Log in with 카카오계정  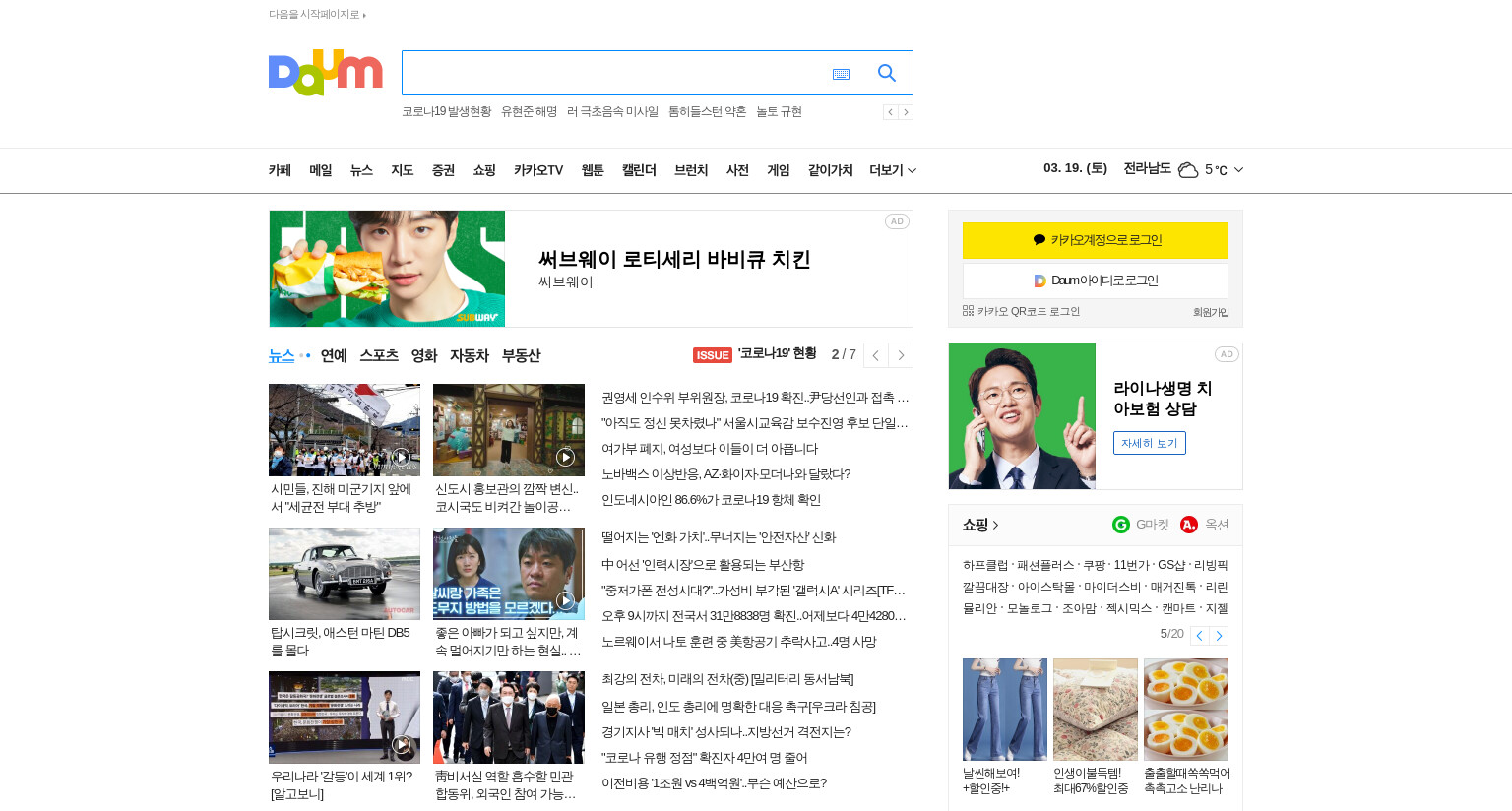(1096, 240)
